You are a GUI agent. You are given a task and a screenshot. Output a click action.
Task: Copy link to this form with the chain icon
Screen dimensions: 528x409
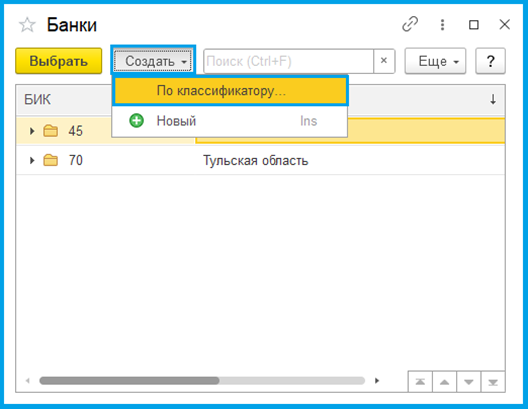coord(410,24)
